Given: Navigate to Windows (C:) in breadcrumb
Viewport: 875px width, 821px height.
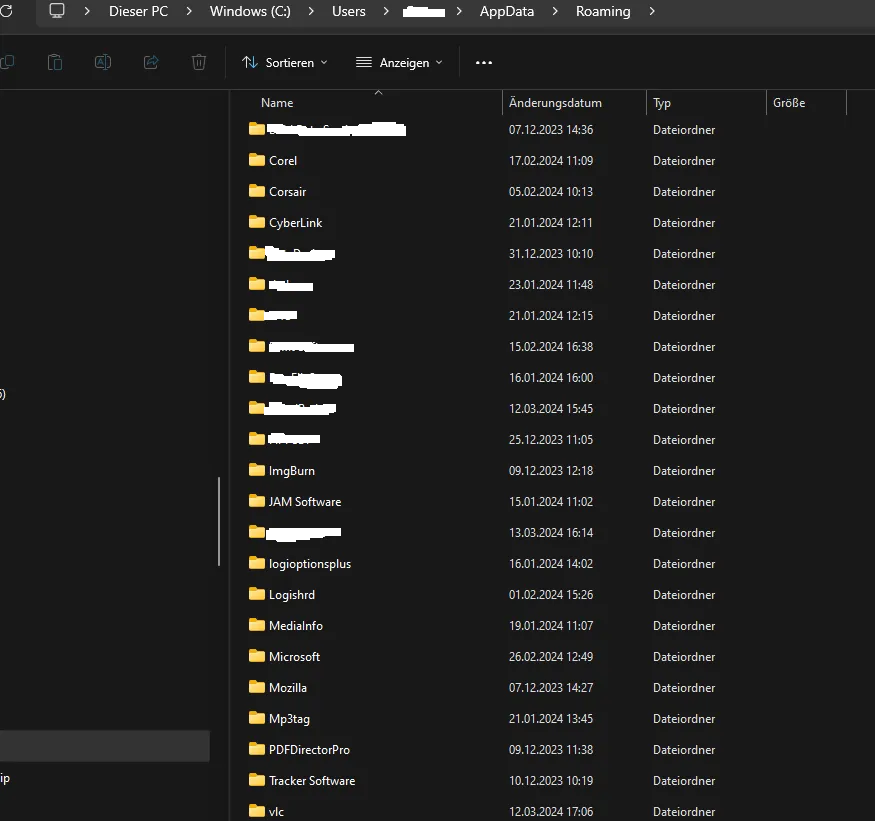Looking at the screenshot, I should tap(250, 11).
